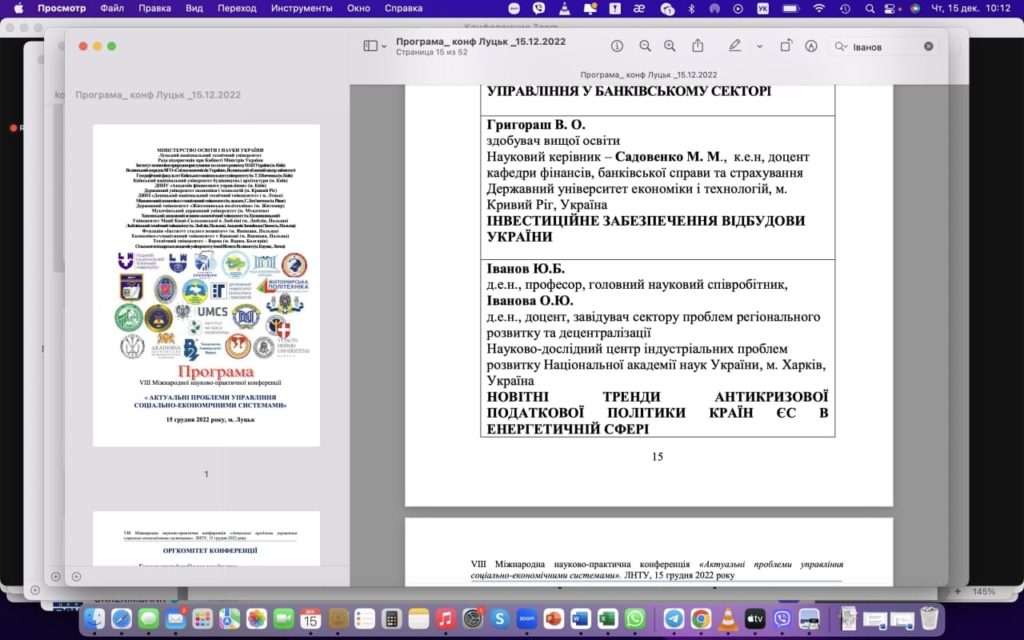Open Time Machine menu bar icon
The image size is (1024, 640).
tap(845, 8)
